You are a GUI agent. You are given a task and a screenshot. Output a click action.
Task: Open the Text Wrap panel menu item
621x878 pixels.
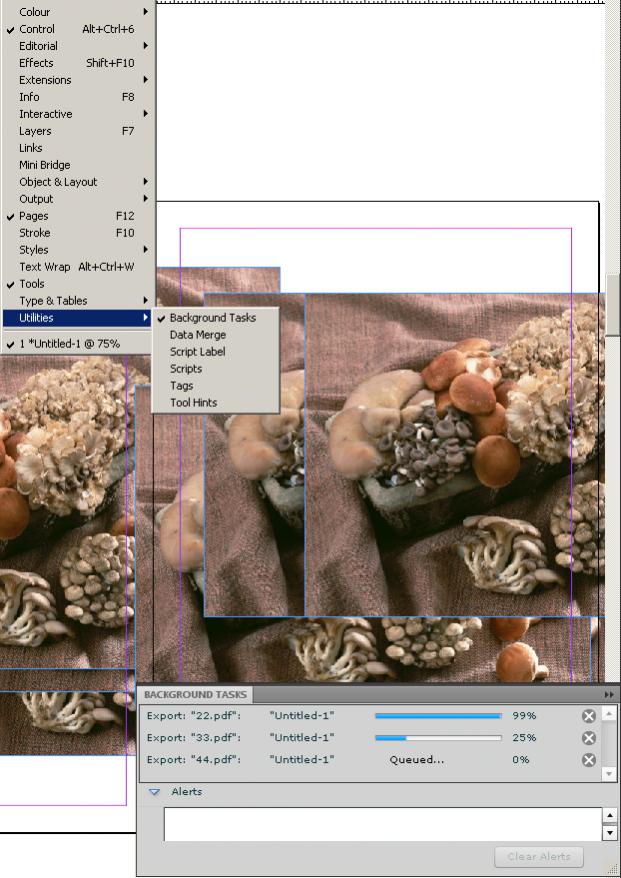point(77,267)
